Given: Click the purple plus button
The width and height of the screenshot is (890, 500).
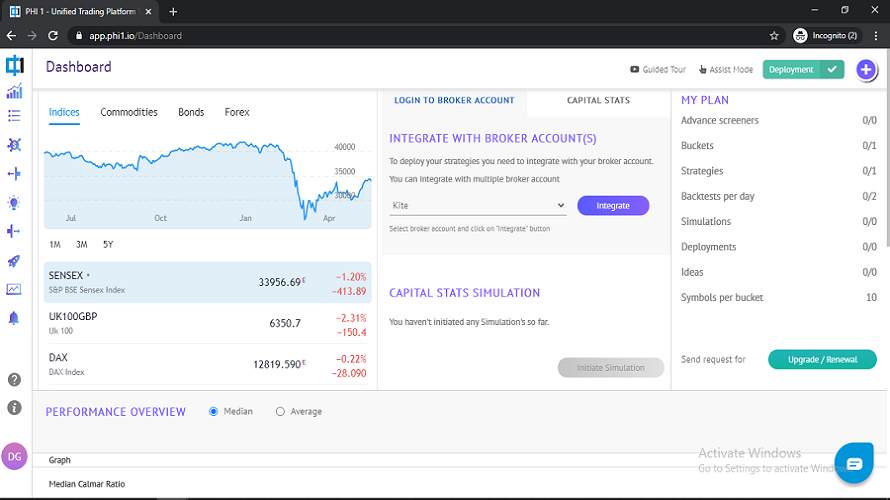Looking at the screenshot, I should click(866, 70).
